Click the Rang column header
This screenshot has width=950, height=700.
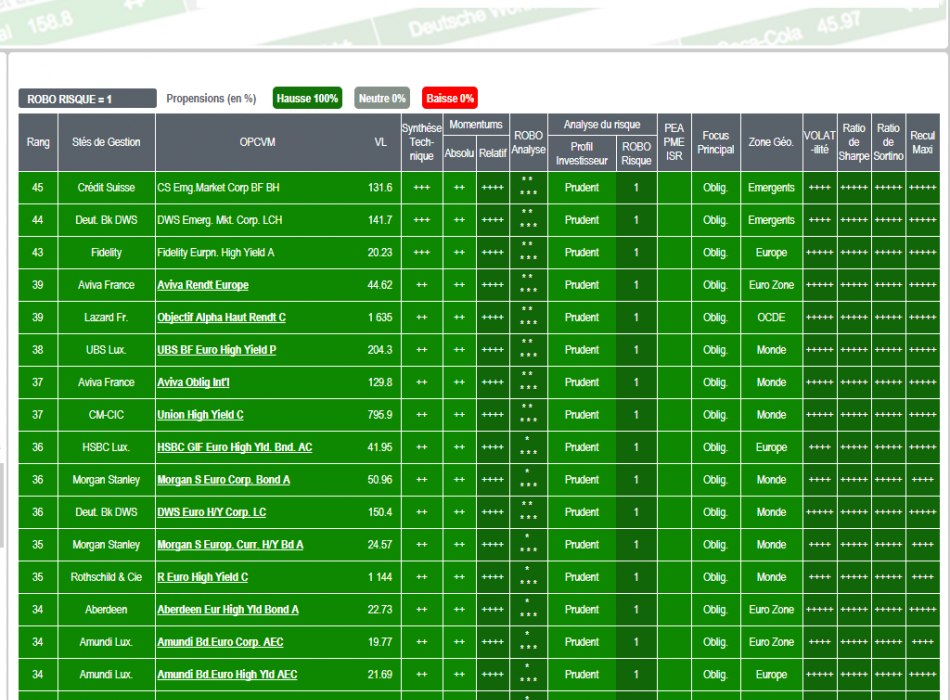(x=38, y=142)
